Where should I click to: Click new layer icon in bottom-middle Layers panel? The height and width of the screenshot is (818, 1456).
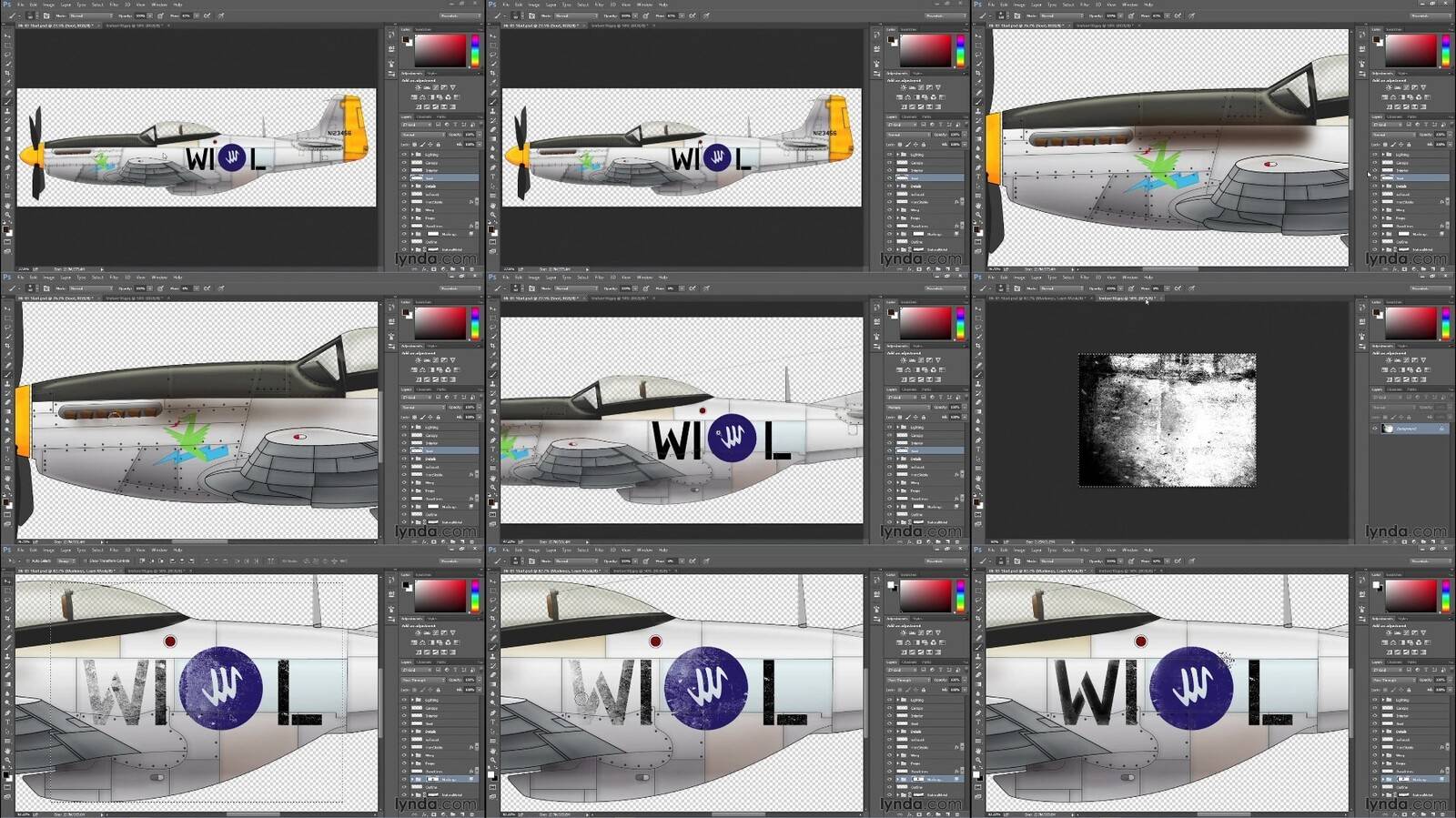tap(948, 814)
